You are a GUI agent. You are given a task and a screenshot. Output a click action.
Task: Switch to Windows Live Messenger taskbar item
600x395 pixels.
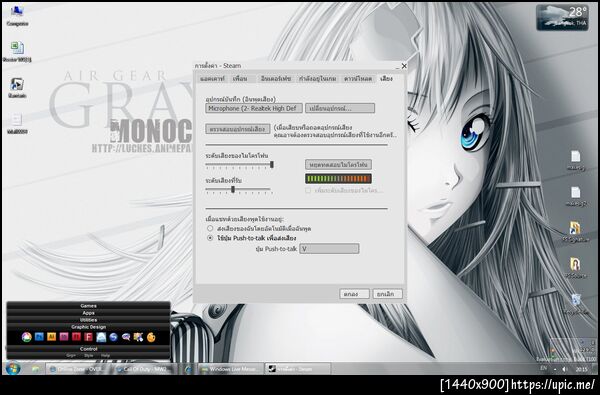click(x=231, y=369)
